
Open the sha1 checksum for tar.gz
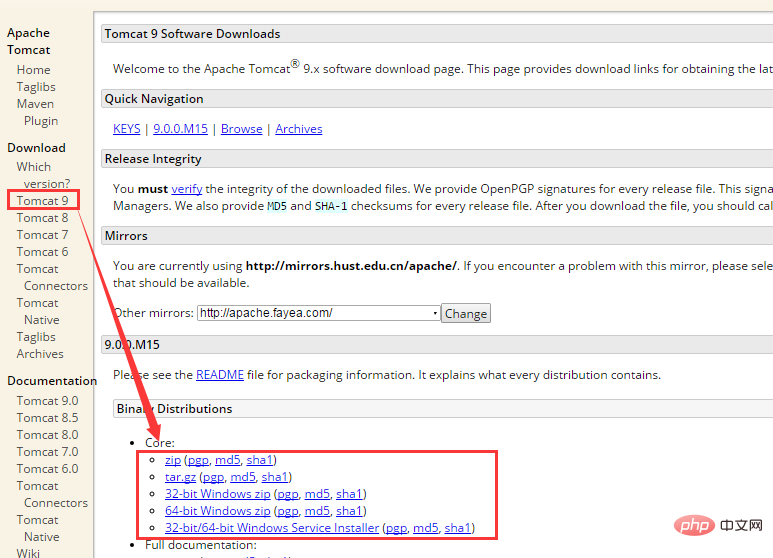(x=275, y=477)
